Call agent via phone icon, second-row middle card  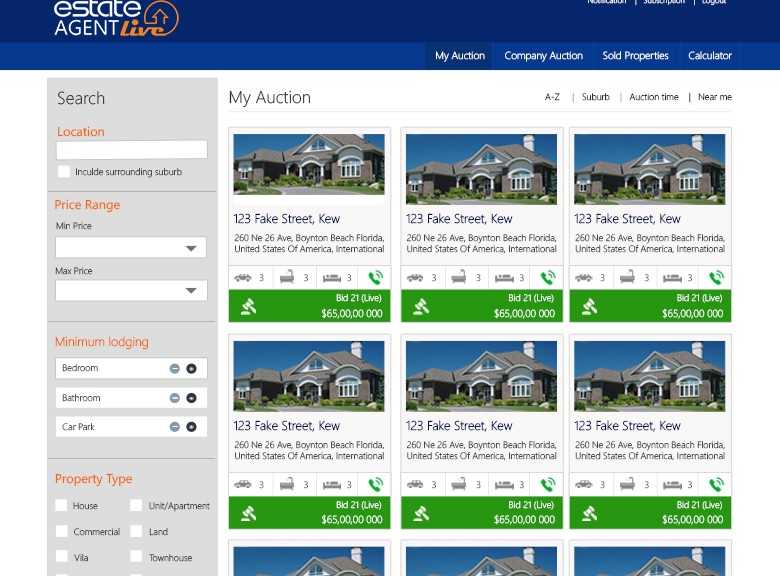pos(548,484)
